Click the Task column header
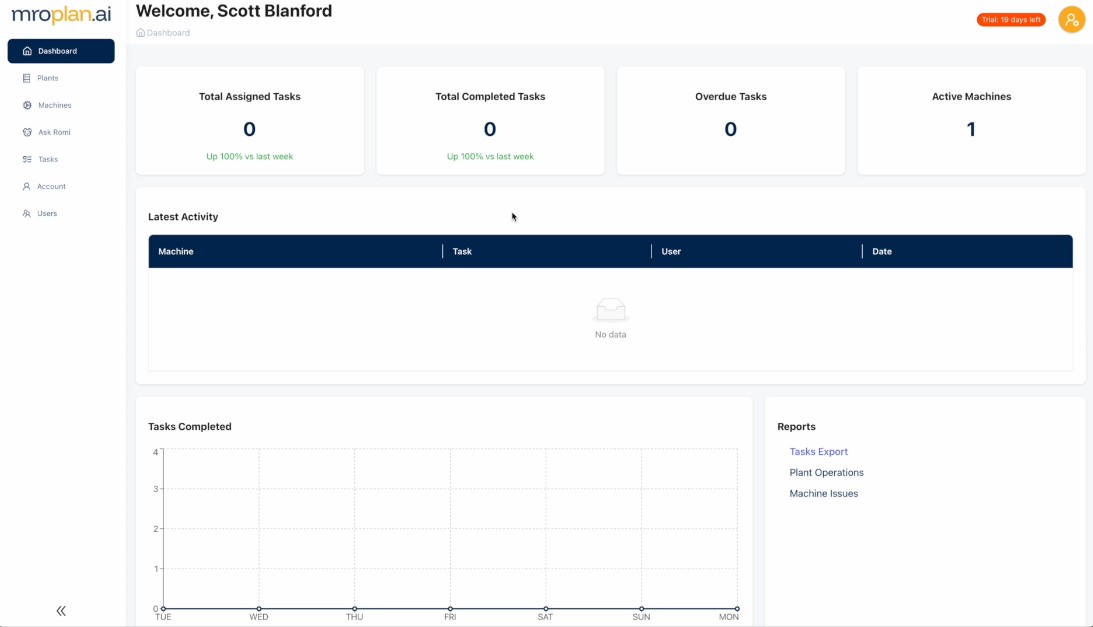 click(x=547, y=251)
